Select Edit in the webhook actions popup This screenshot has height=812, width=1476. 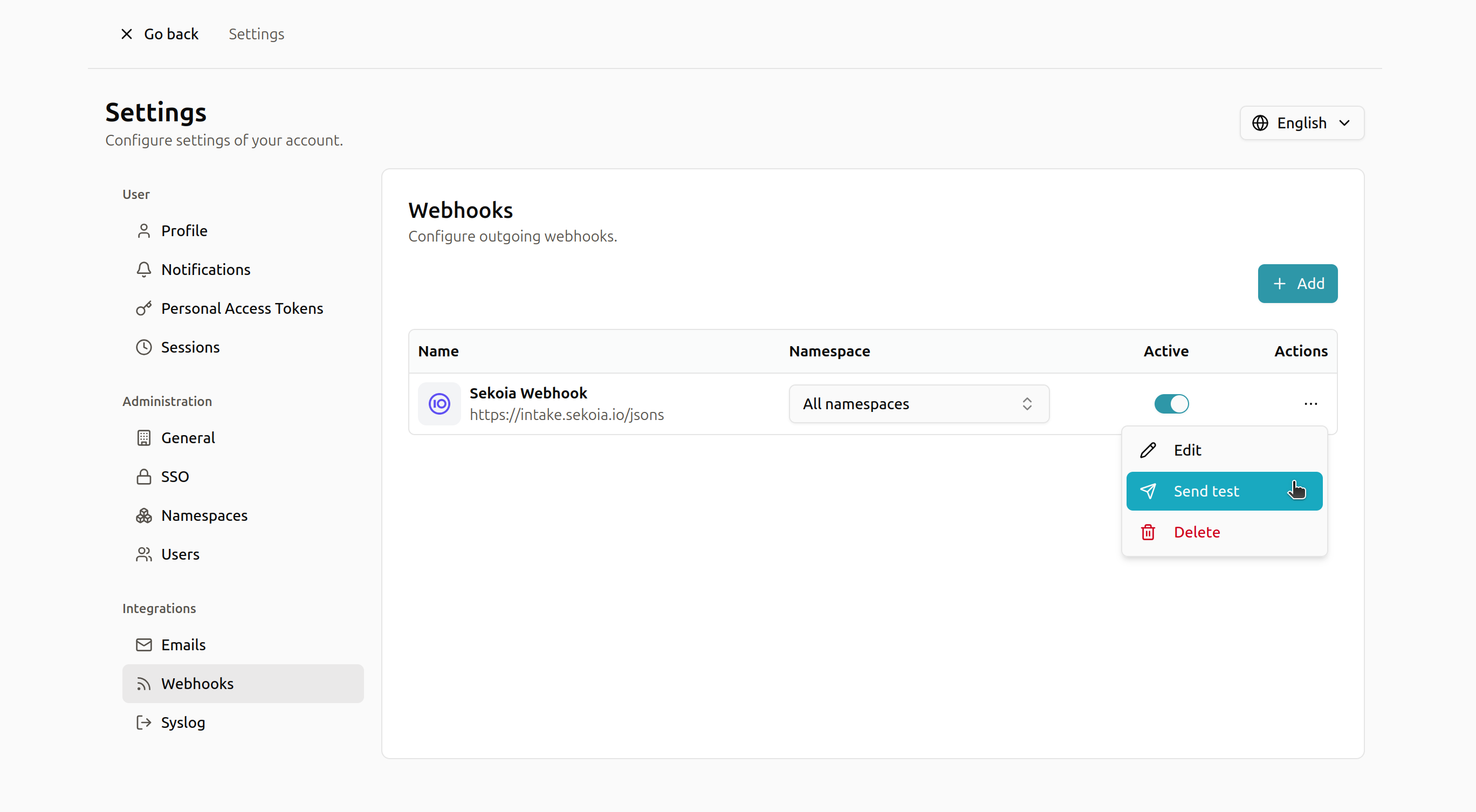point(1186,450)
